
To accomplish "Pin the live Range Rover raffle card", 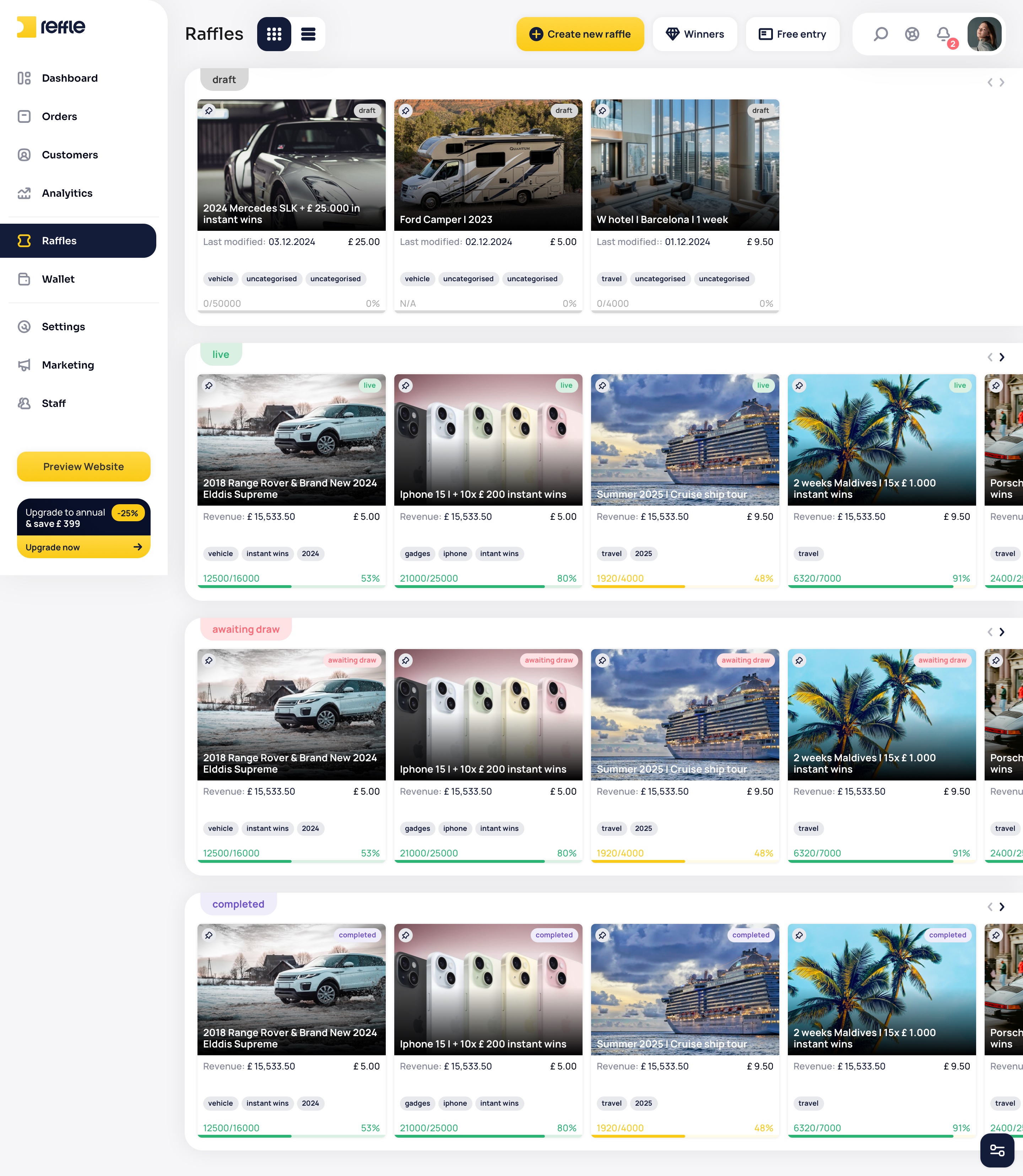I will click(x=209, y=386).
